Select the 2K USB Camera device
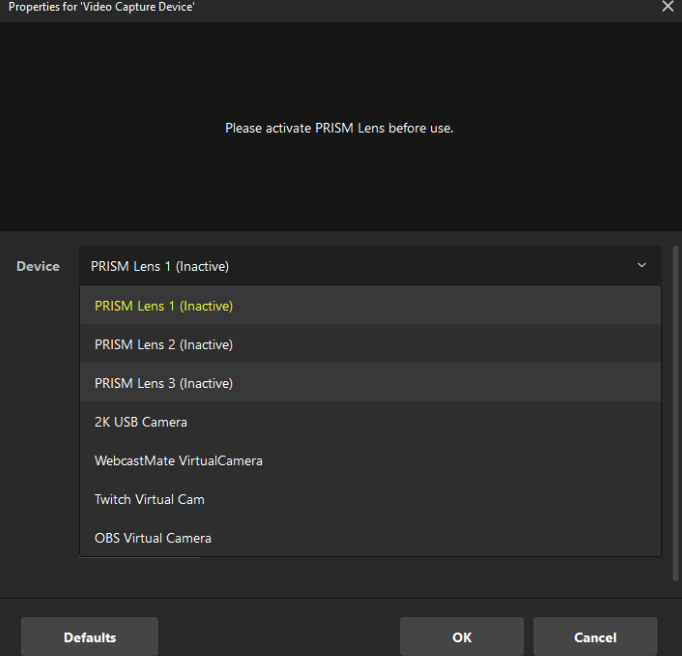Viewport: 682px width, 656px height. [x=141, y=422]
